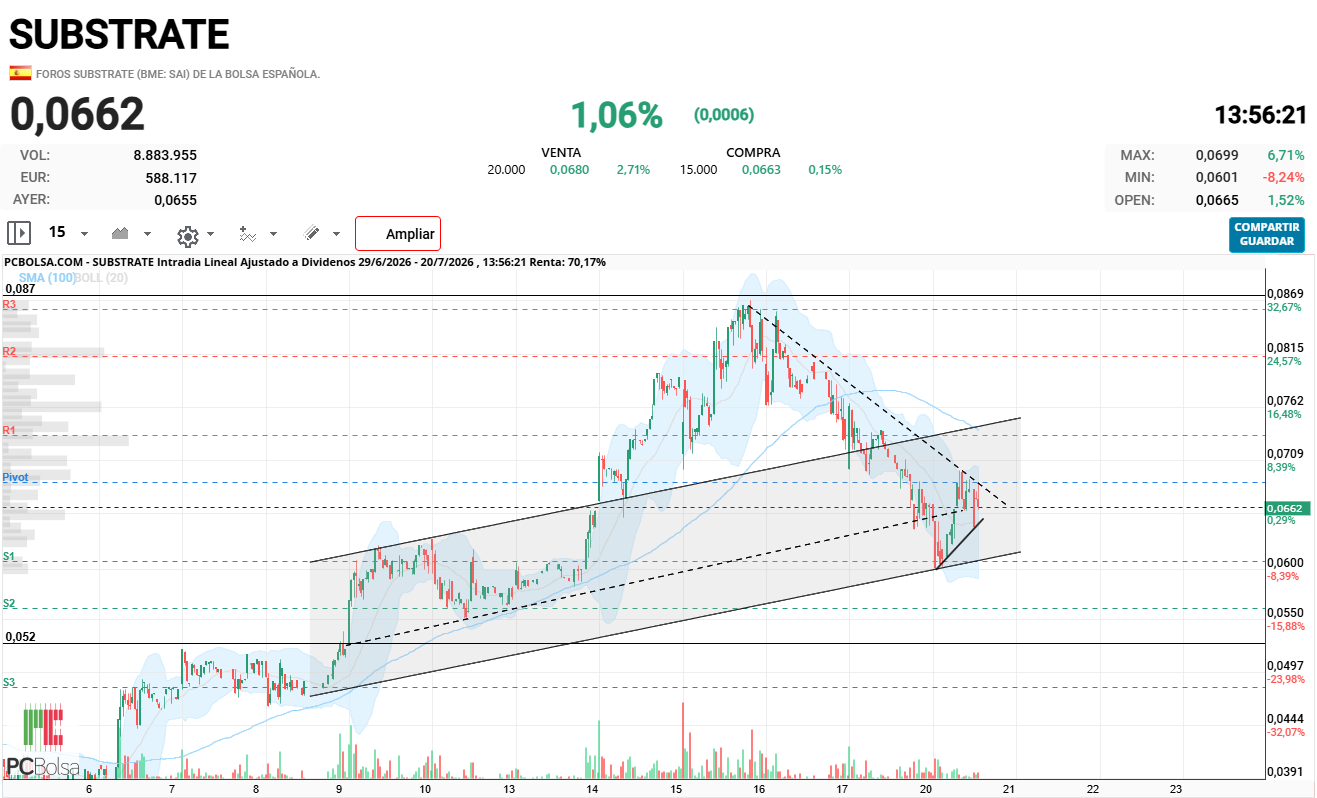Click the Ampliar button

point(398,234)
